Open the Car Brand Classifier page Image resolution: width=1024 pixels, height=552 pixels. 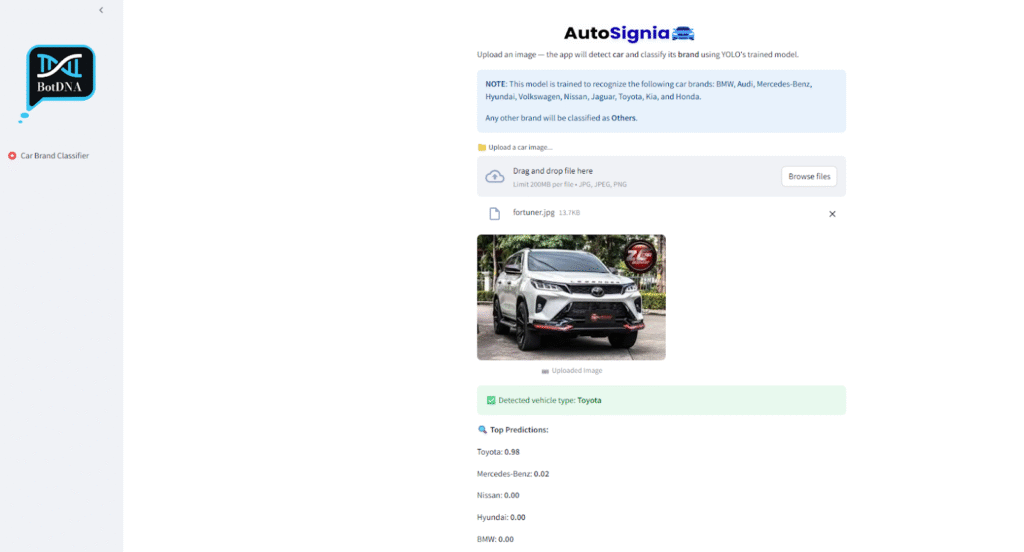point(55,156)
